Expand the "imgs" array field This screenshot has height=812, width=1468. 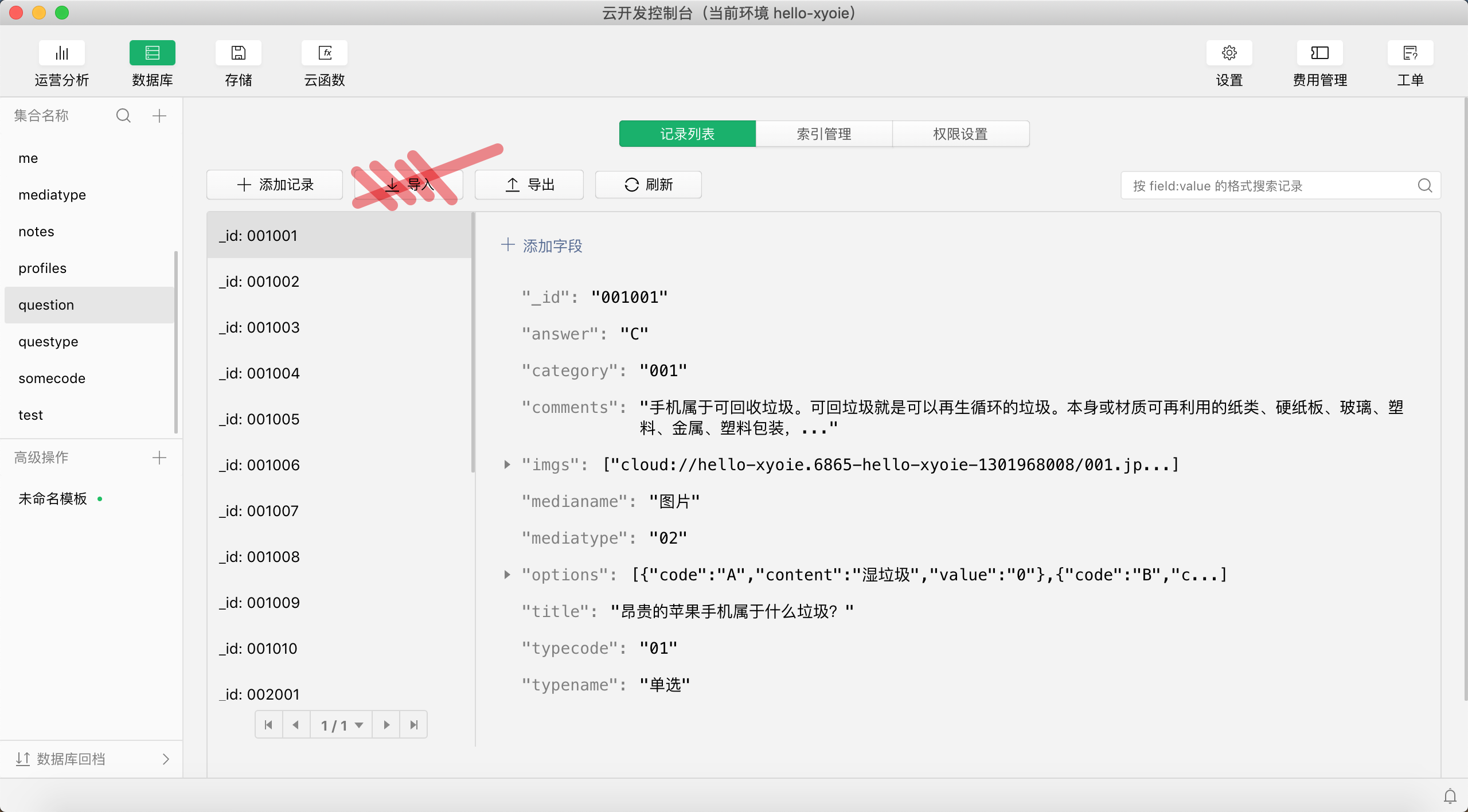tap(507, 464)
